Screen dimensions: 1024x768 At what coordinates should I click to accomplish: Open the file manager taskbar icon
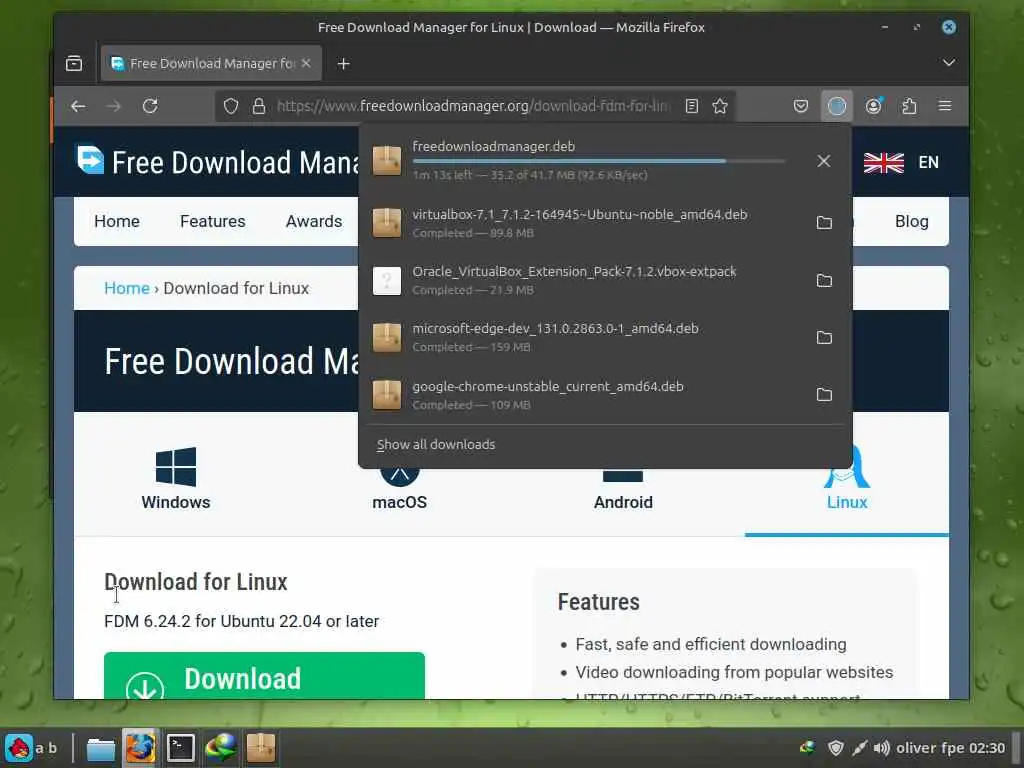click(101, 748)
